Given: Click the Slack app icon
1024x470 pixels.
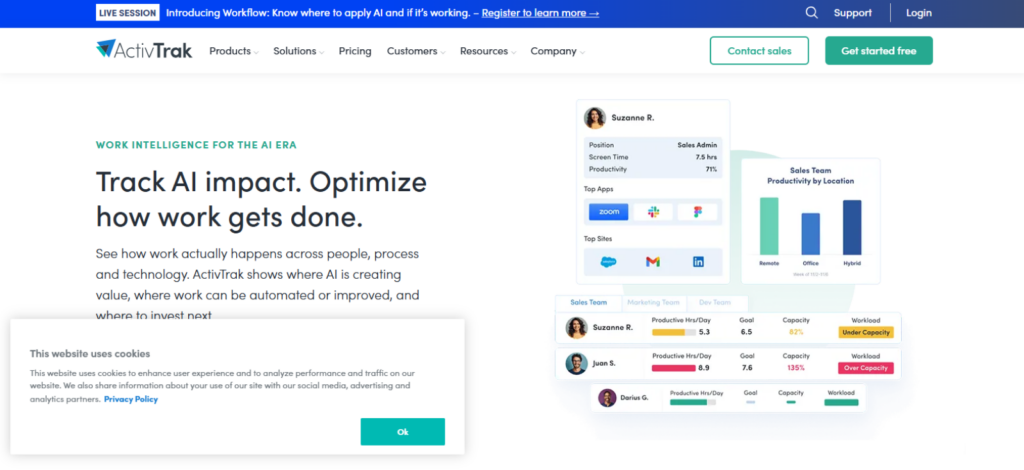Looking at the screenshot, I should (653, 212).
